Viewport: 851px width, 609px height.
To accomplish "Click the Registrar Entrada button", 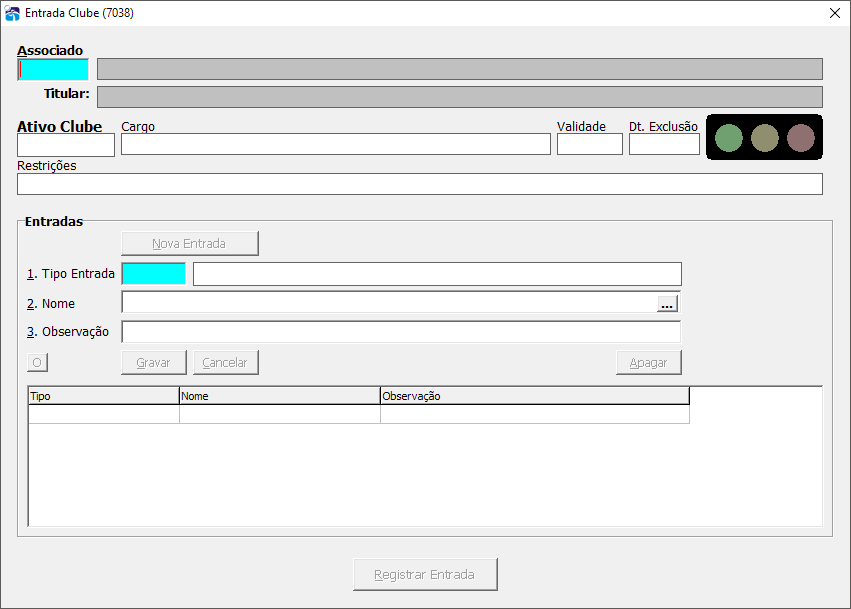I will click(425, 575).
